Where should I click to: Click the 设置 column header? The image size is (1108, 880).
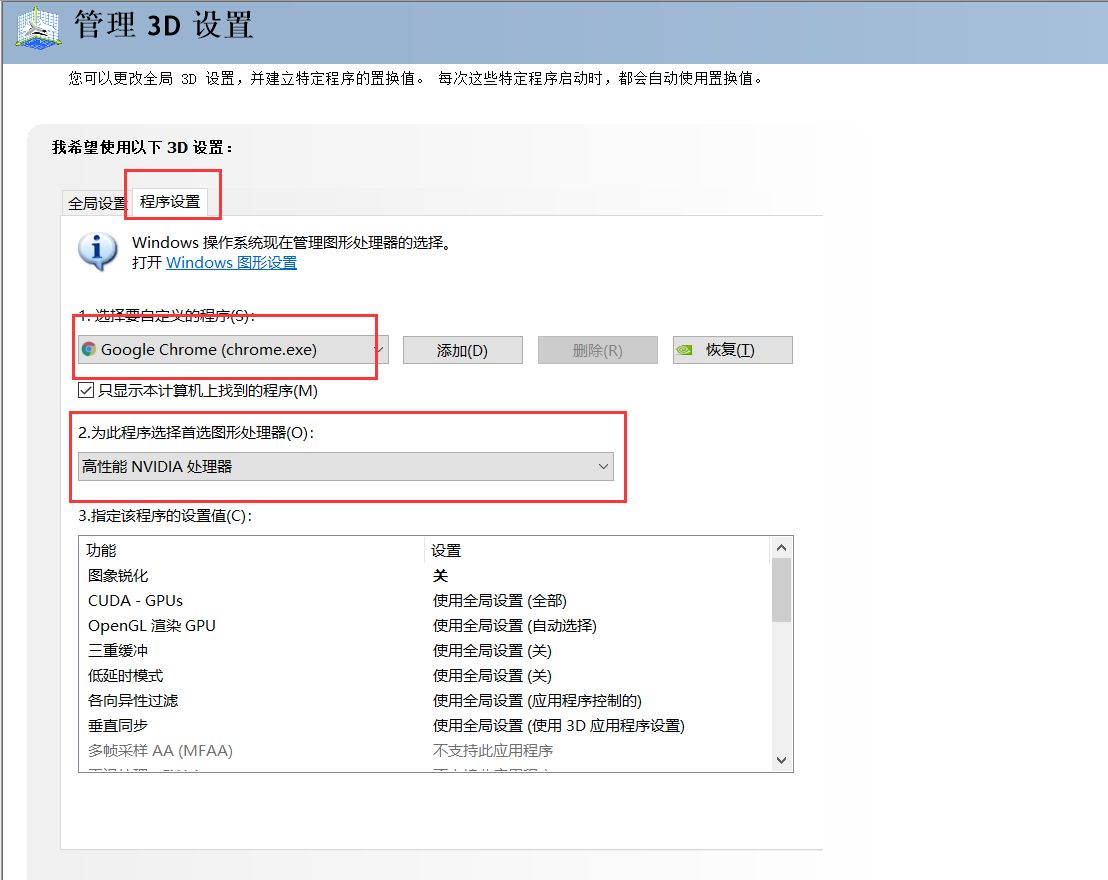coord(596,550)
